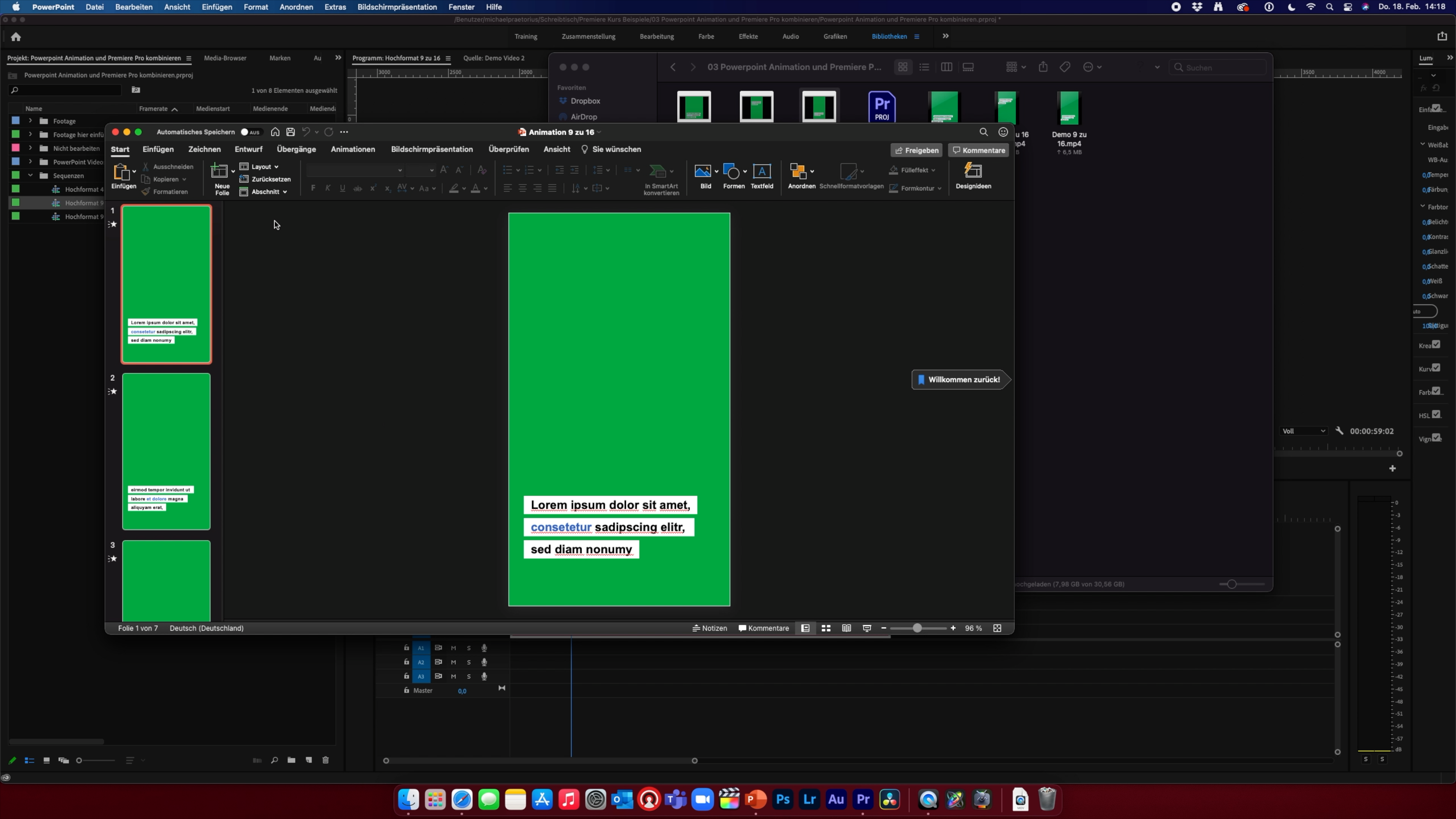Switch to slide sorter view icon
1456x819 pixels.
826,628
